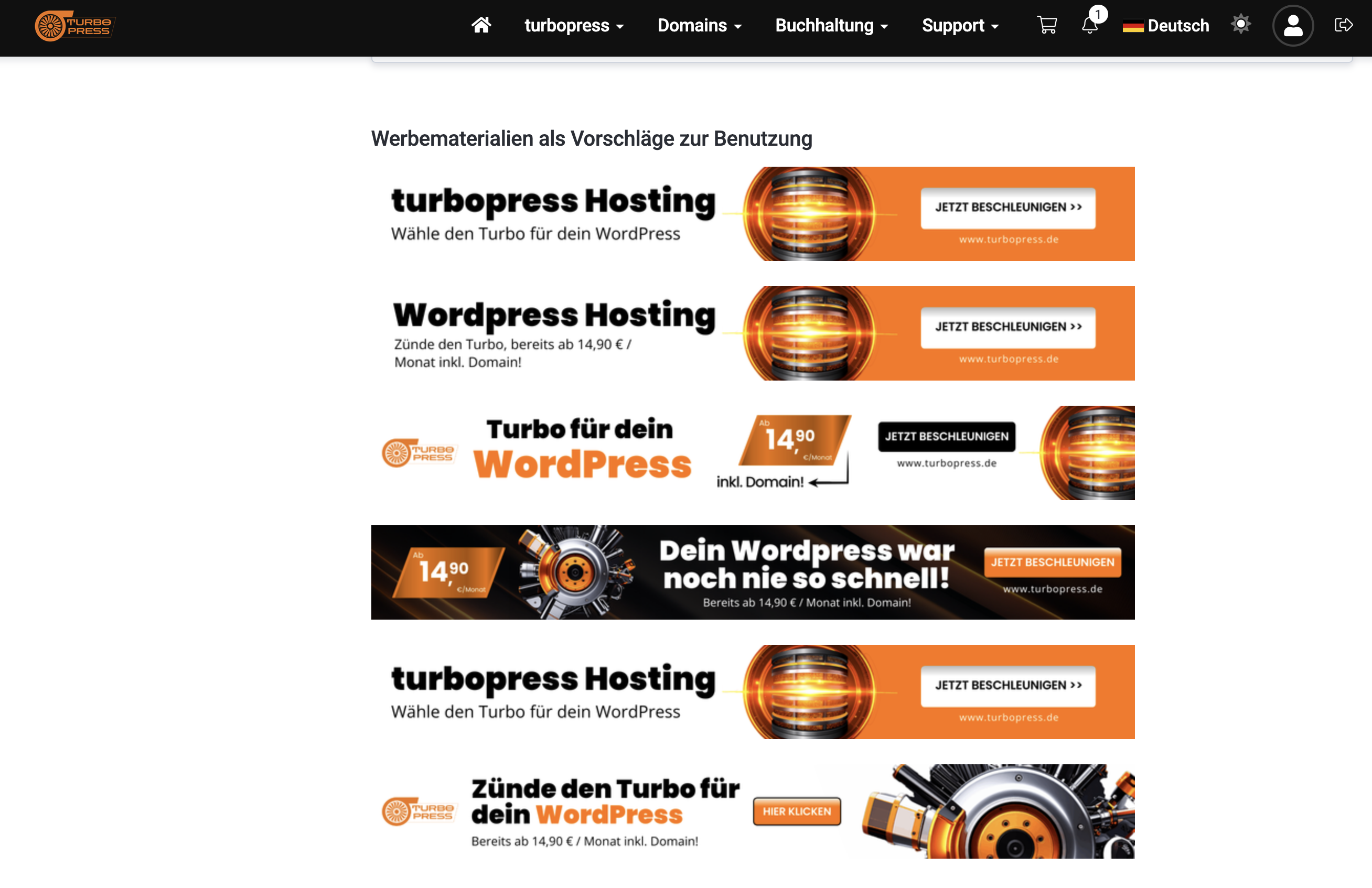Click the 'Zünde den Turbo' banner image
This screenshot has width=1372, height=888.
point(752,811)
